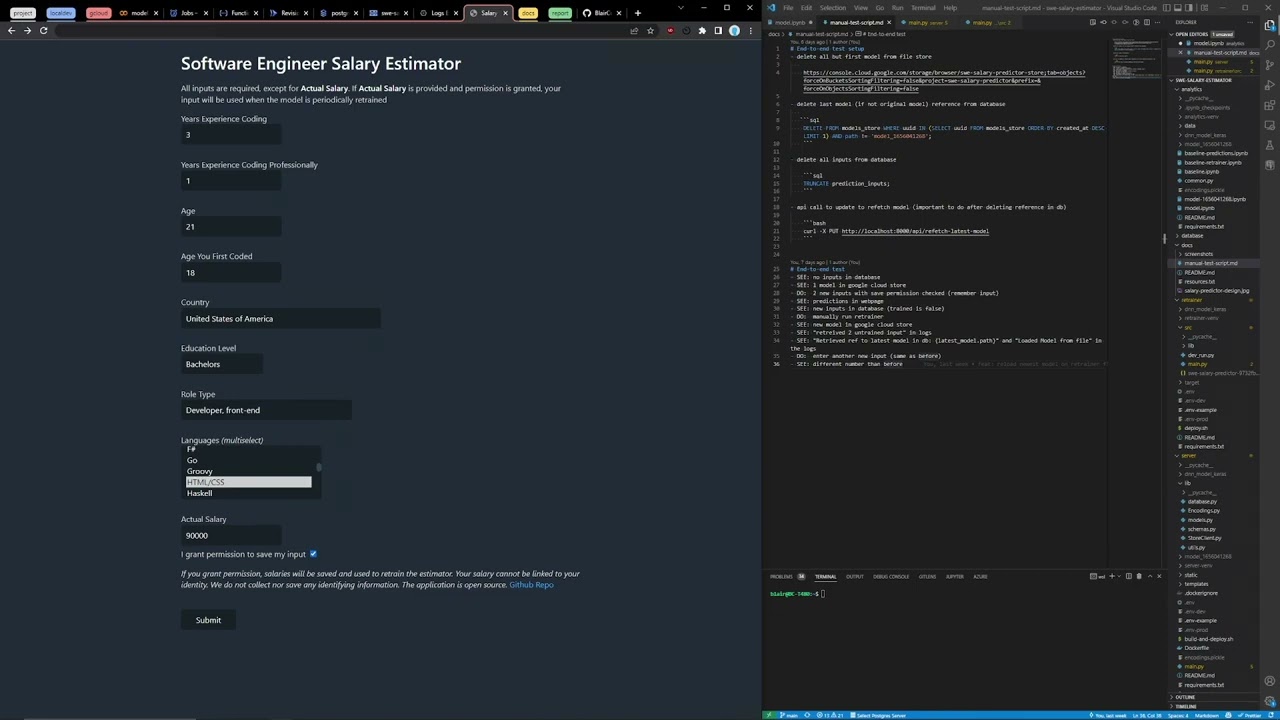
Task: Click Prettier in status bar
Action: [x=1249, y=715]
